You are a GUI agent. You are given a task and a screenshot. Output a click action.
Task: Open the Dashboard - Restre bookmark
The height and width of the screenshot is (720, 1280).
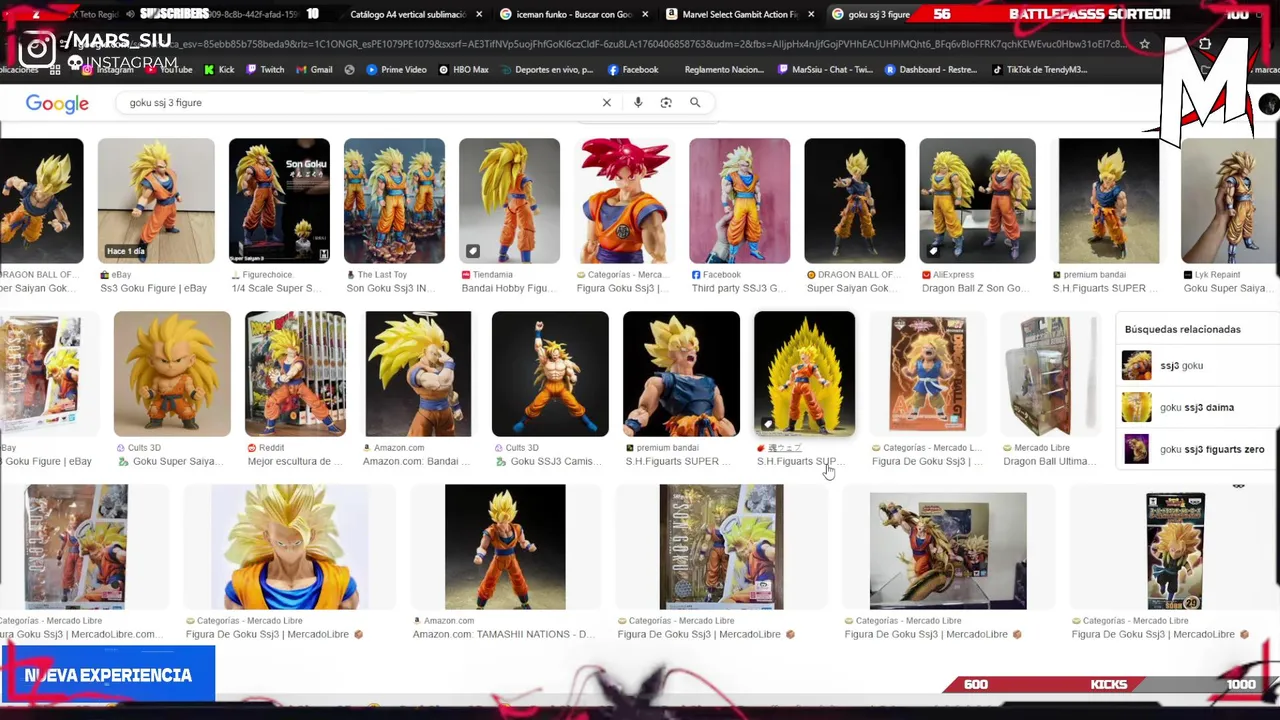coord(930,70)
